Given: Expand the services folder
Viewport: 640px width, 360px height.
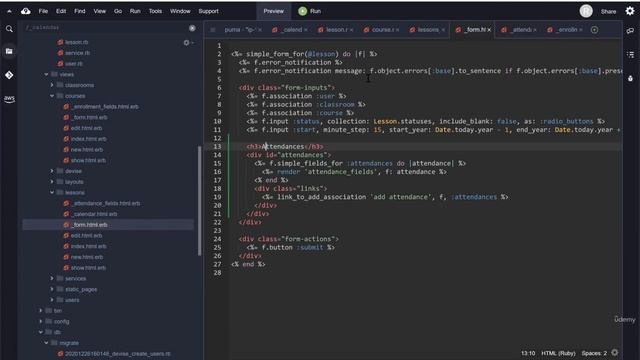Looking at the screenshot, I should coord(52,278).
